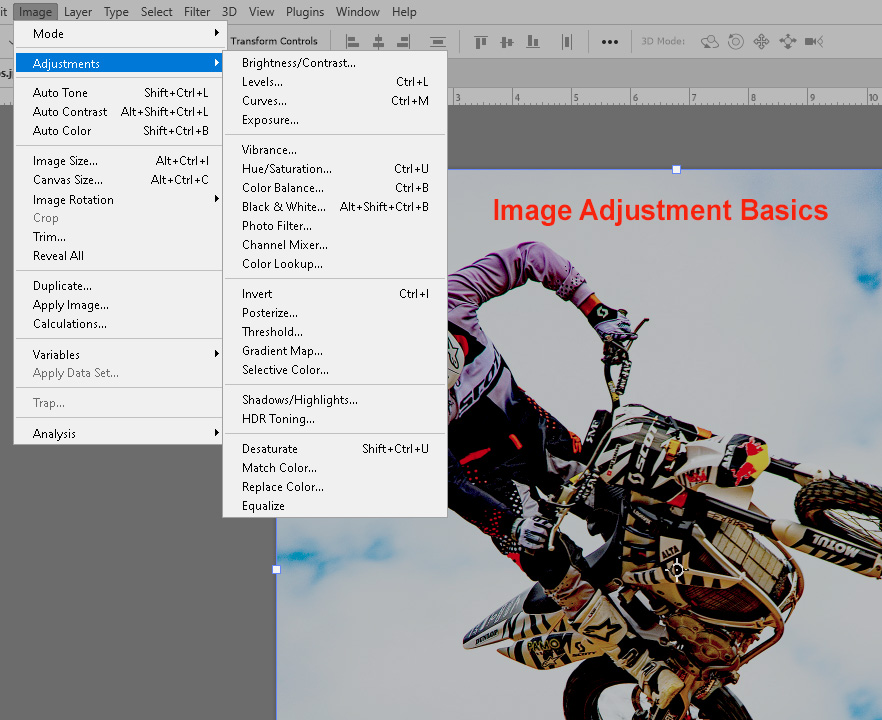Click the Image Adjustment Basics red text
Viewport: 882px width, 720px height.
pyautogui.click(x=660, y=211)
